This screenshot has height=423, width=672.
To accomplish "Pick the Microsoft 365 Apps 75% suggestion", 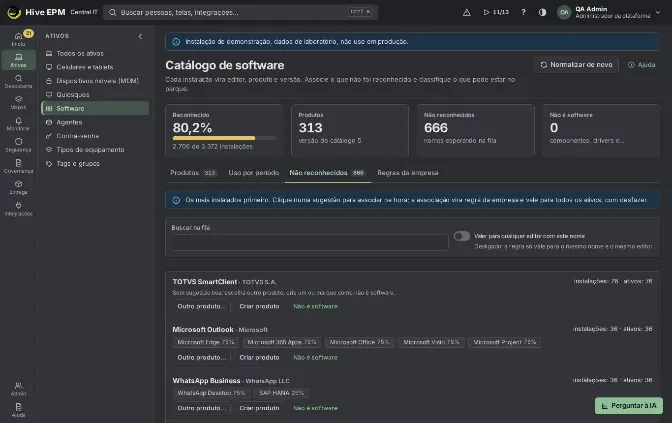I will pos(282,342).
